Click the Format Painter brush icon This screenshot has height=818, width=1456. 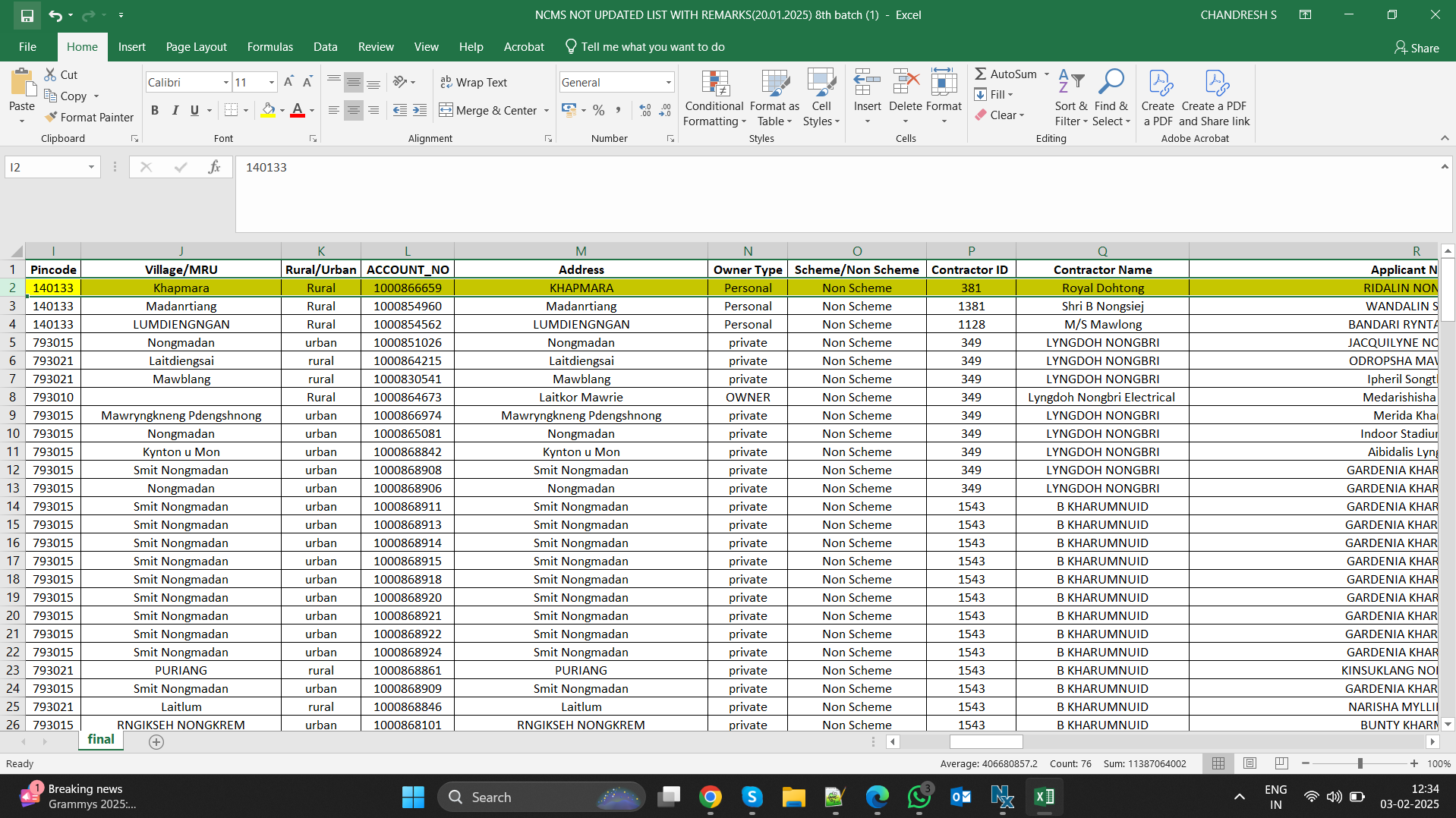(52, 117)
